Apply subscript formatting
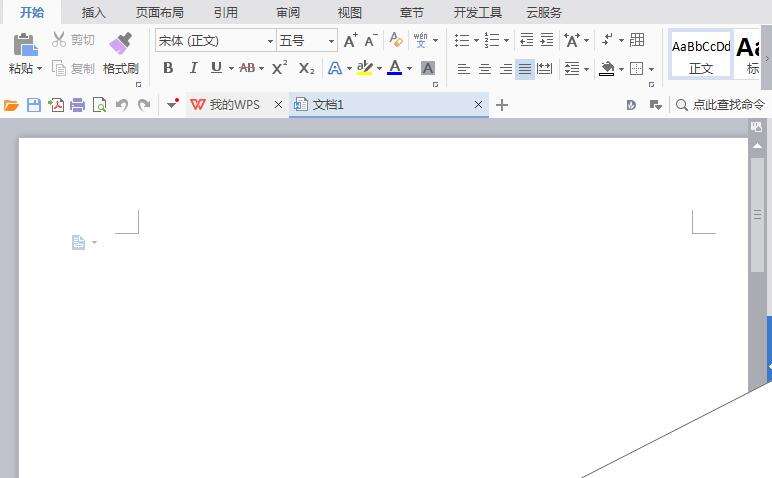The height and width of the screenshot is (478, 772). pyautogui.click(x=306, y=68)
